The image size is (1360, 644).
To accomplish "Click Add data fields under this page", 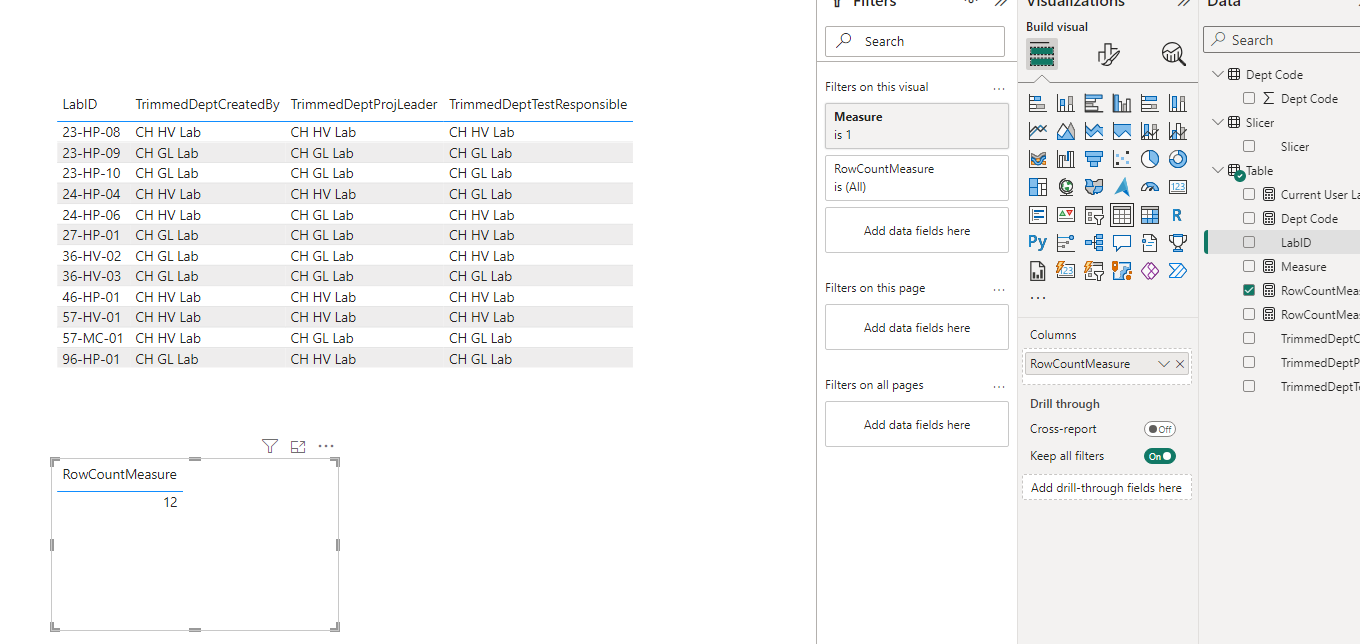I will pos(917,328).
